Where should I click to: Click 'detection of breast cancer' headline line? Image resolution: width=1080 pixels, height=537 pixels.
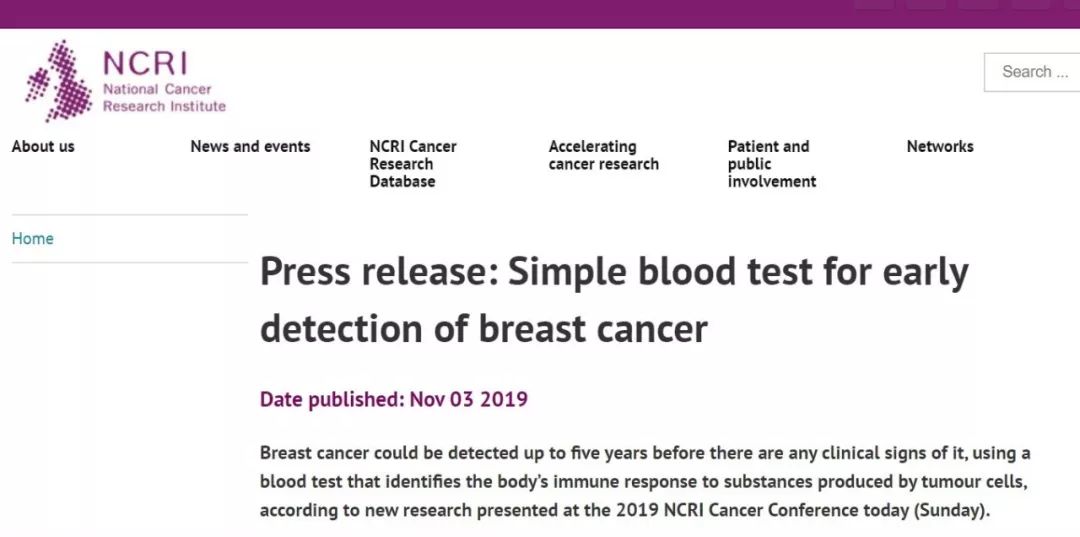point(483,329)
